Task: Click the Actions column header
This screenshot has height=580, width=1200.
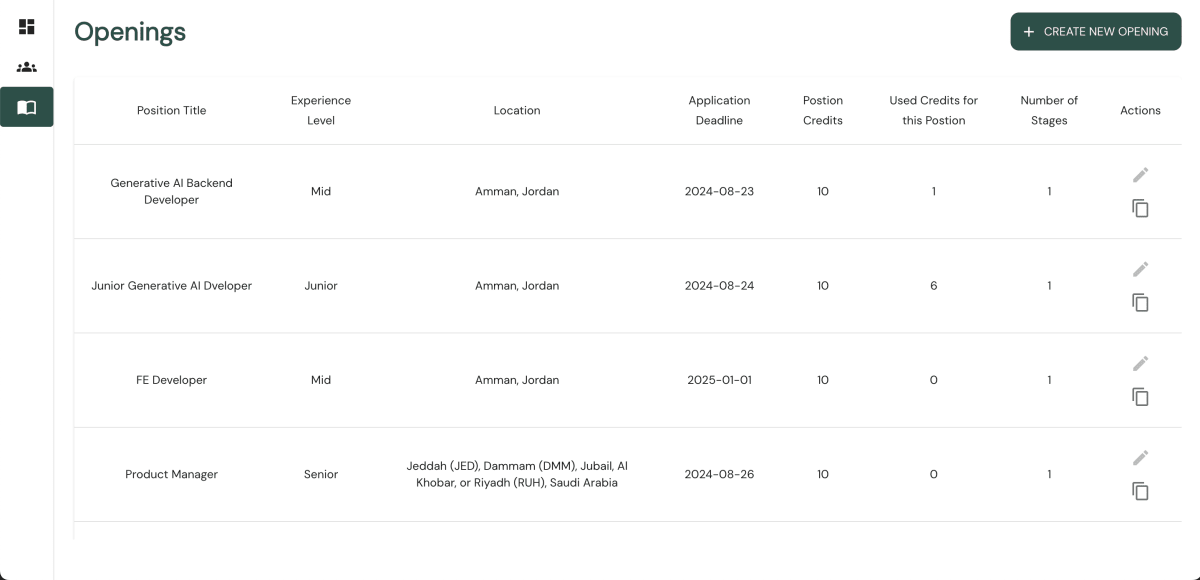Action: pos(1140,110)
